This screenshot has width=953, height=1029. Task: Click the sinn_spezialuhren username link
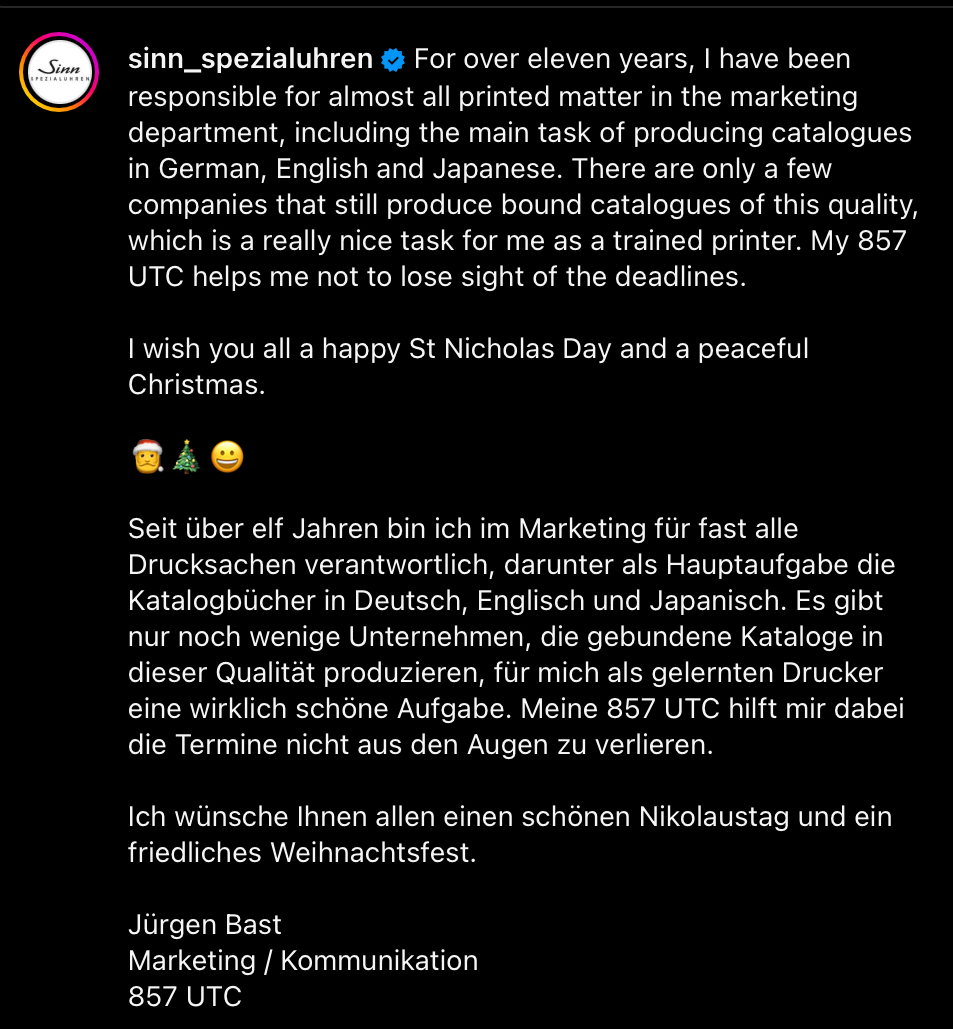250,59
